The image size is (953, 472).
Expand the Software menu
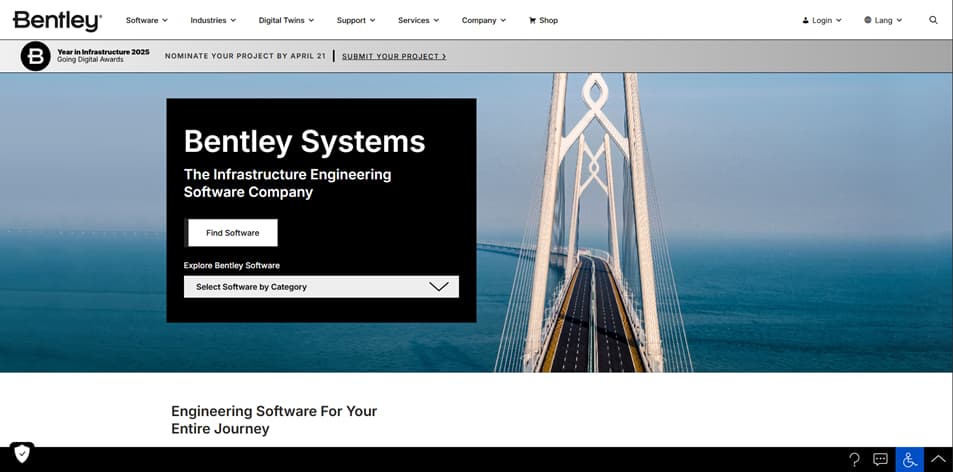[x=146, y=20]
